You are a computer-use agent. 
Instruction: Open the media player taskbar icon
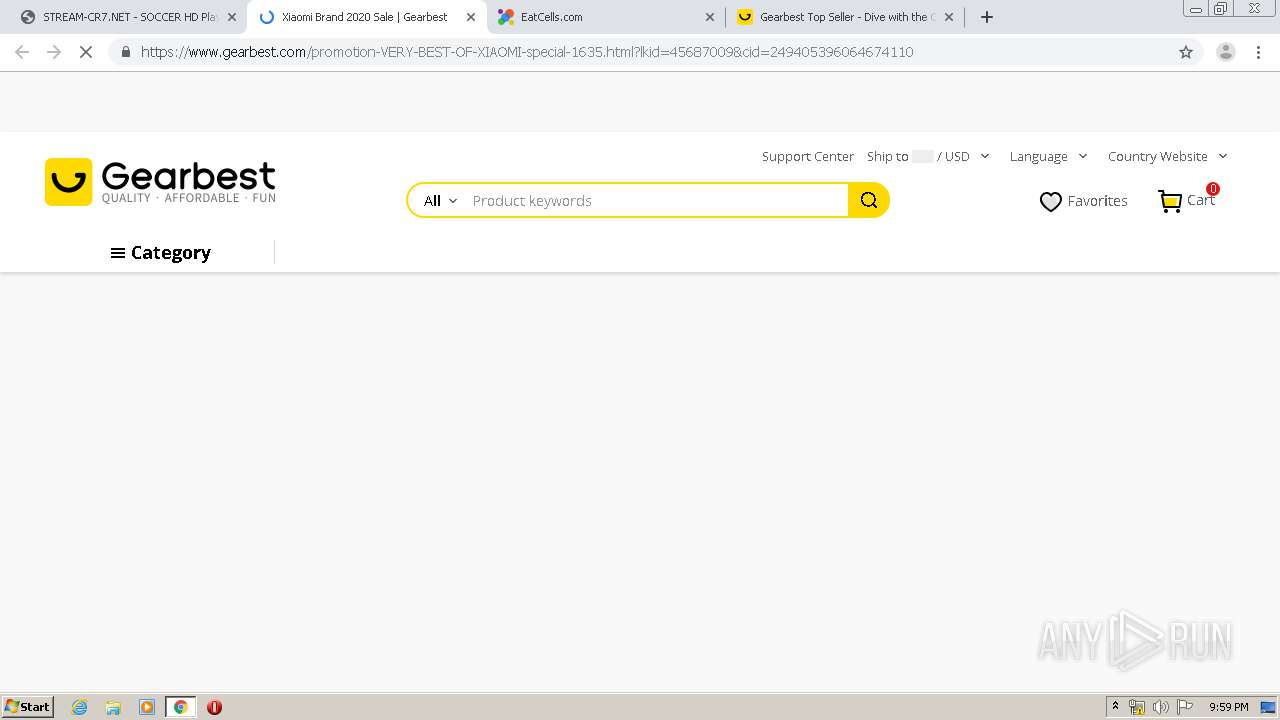[147, 707]
